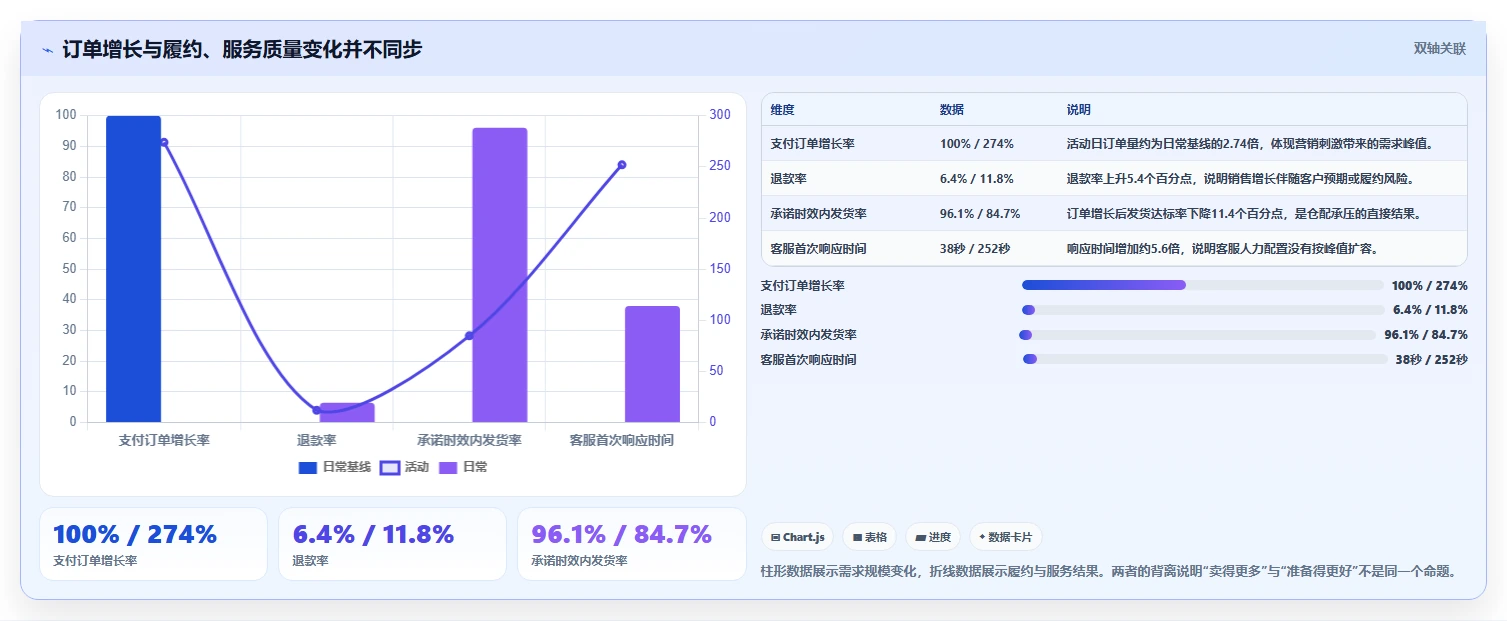Click the 100 tick on left axis

click(x=67, y=115)
